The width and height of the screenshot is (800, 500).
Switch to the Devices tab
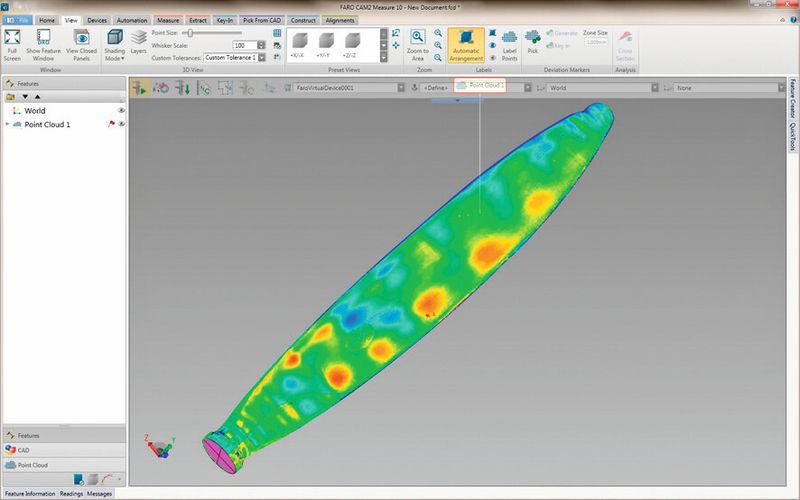point(96,20)
